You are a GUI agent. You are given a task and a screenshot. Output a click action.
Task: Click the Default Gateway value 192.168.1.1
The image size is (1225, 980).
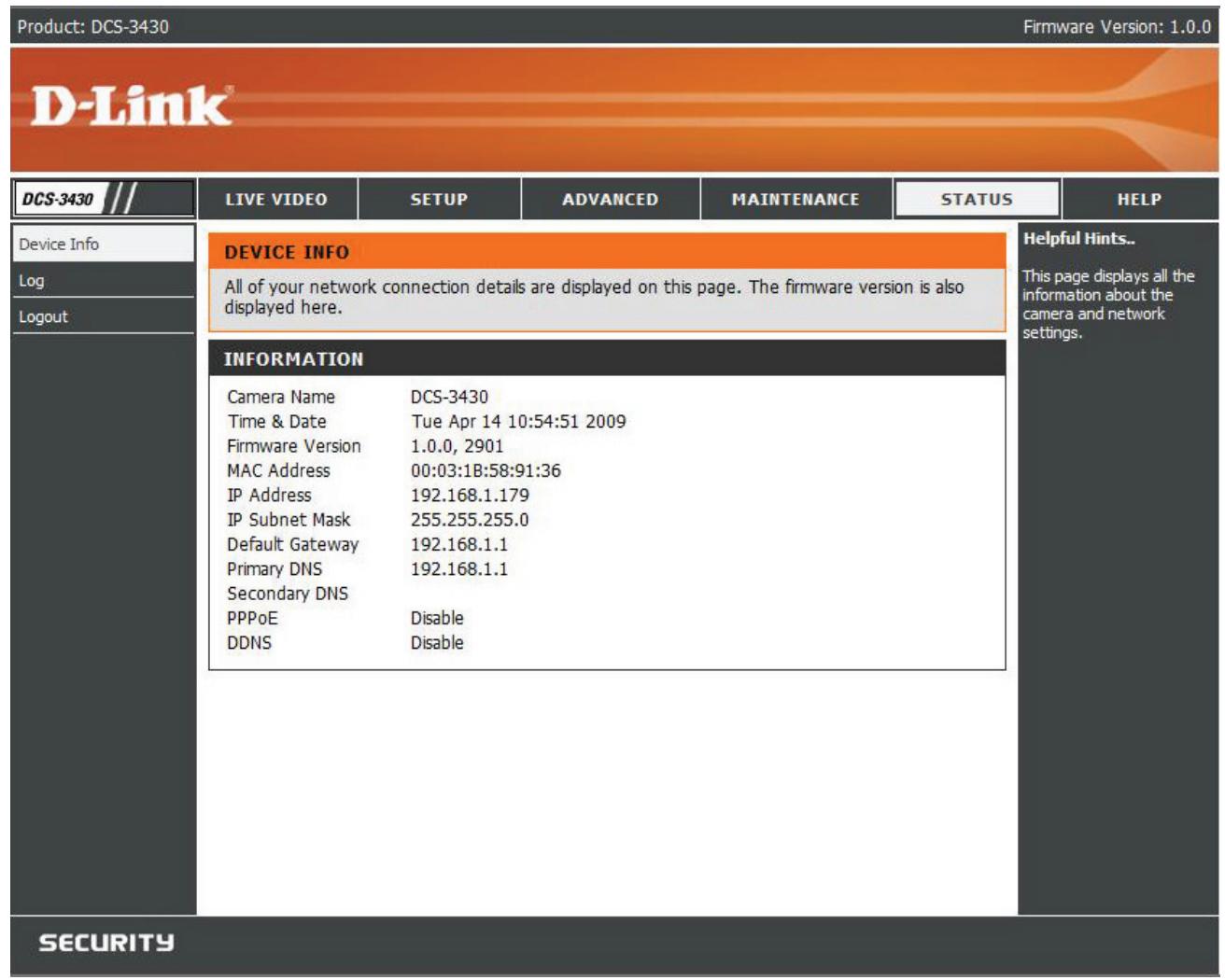tap(459, 544)
